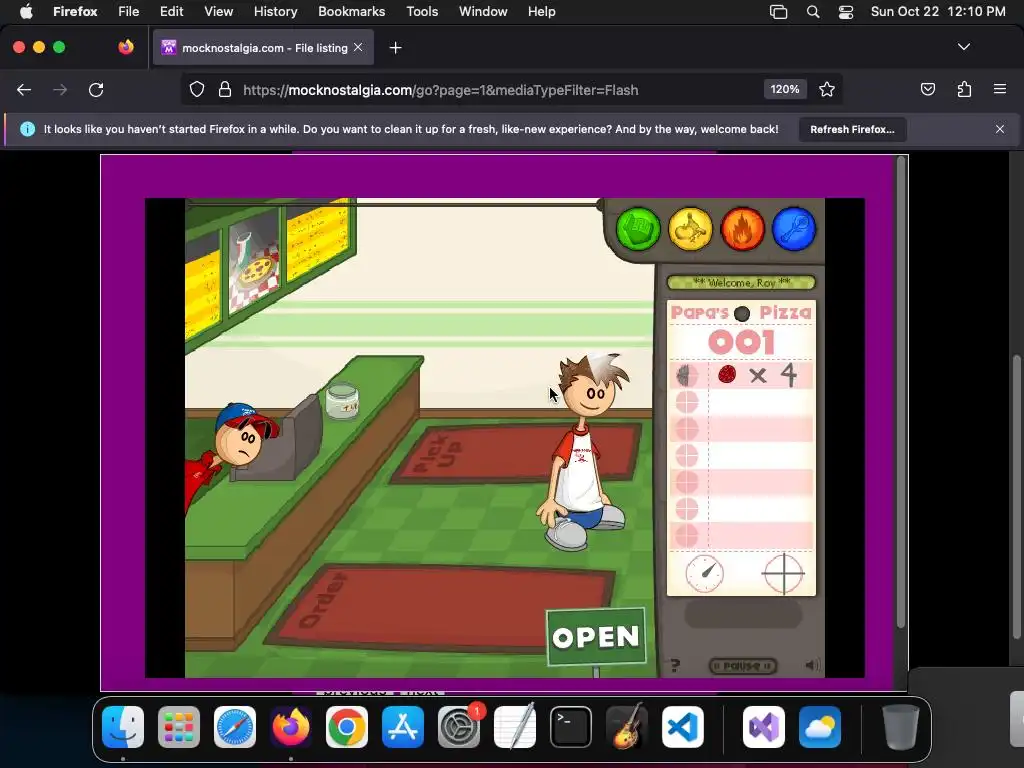1024x768 pixels.
Task: Select the mocknostalgia.com File listing tab
Action: (263, 48)
